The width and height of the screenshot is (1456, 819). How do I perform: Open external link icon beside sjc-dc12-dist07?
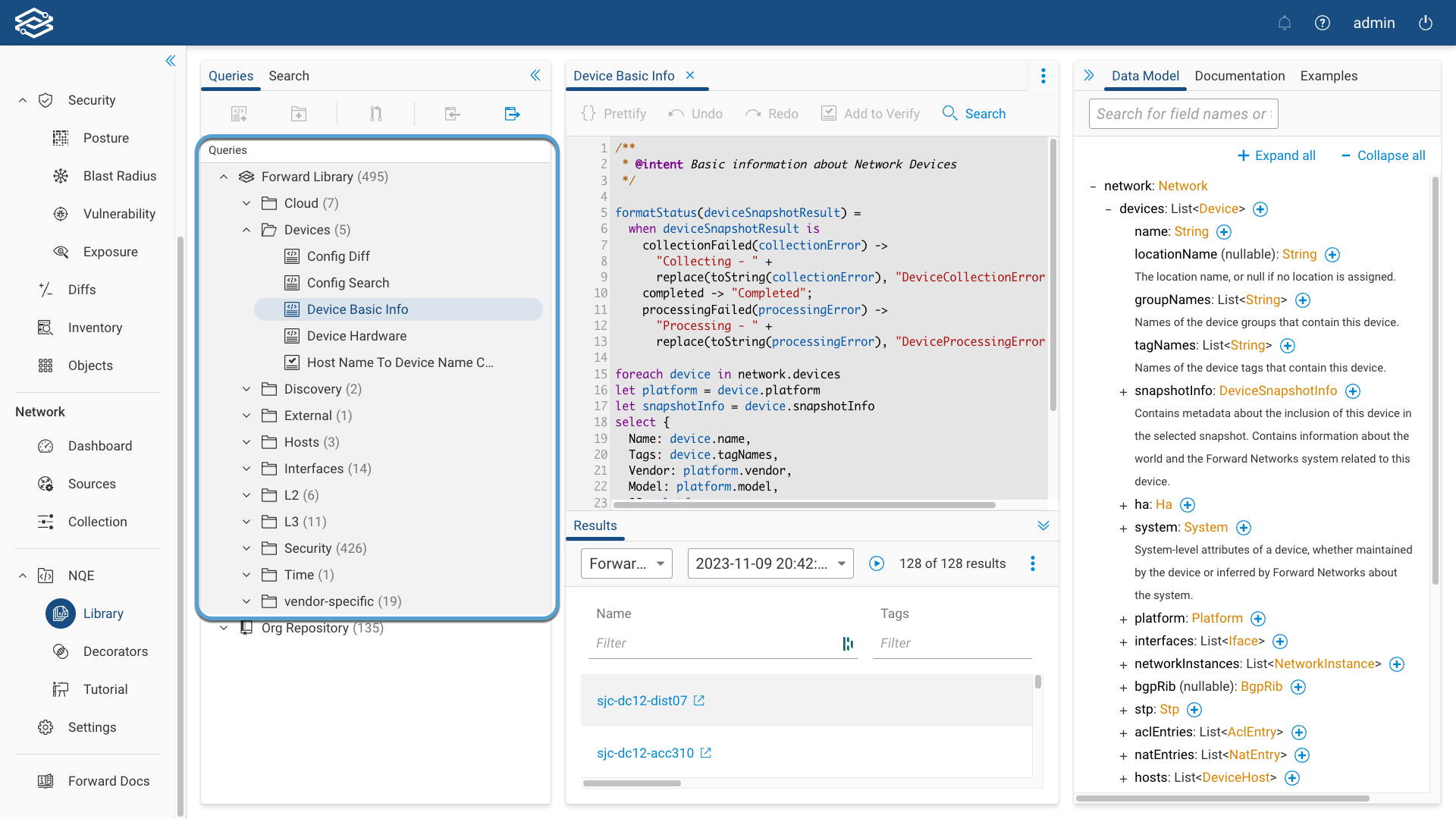tap(699, 701)
